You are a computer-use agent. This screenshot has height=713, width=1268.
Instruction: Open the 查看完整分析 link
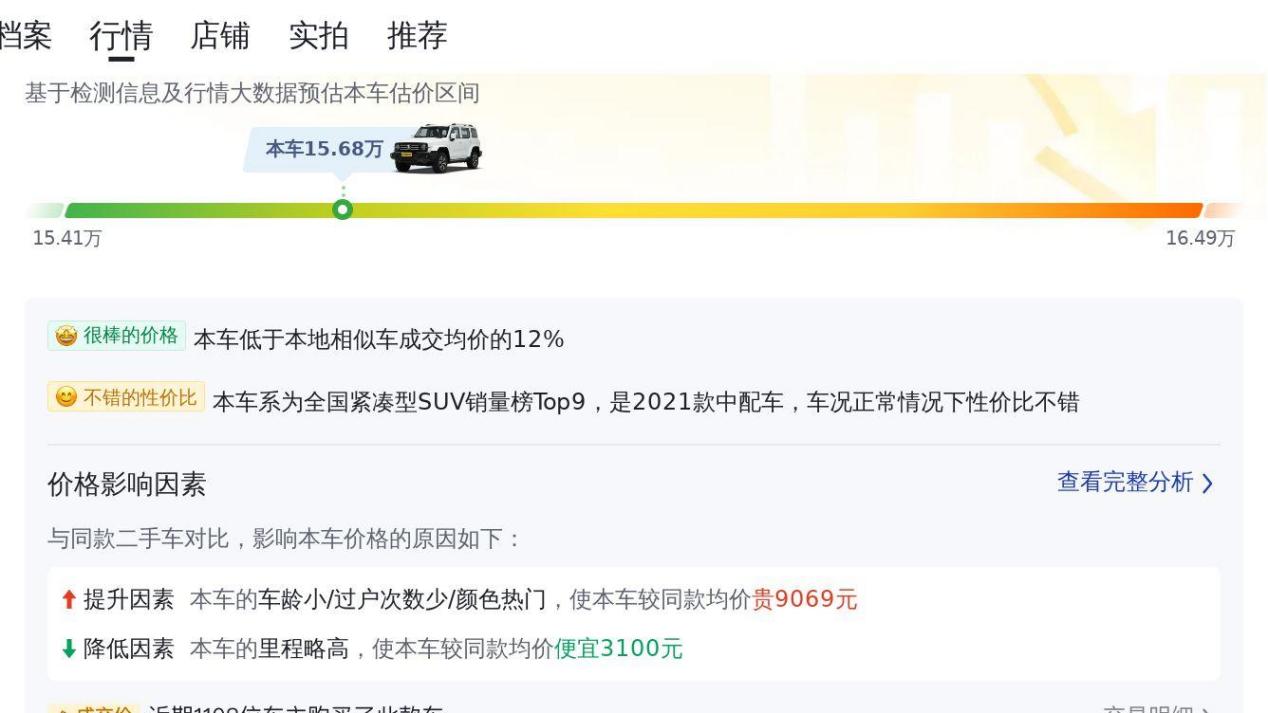1124,482
